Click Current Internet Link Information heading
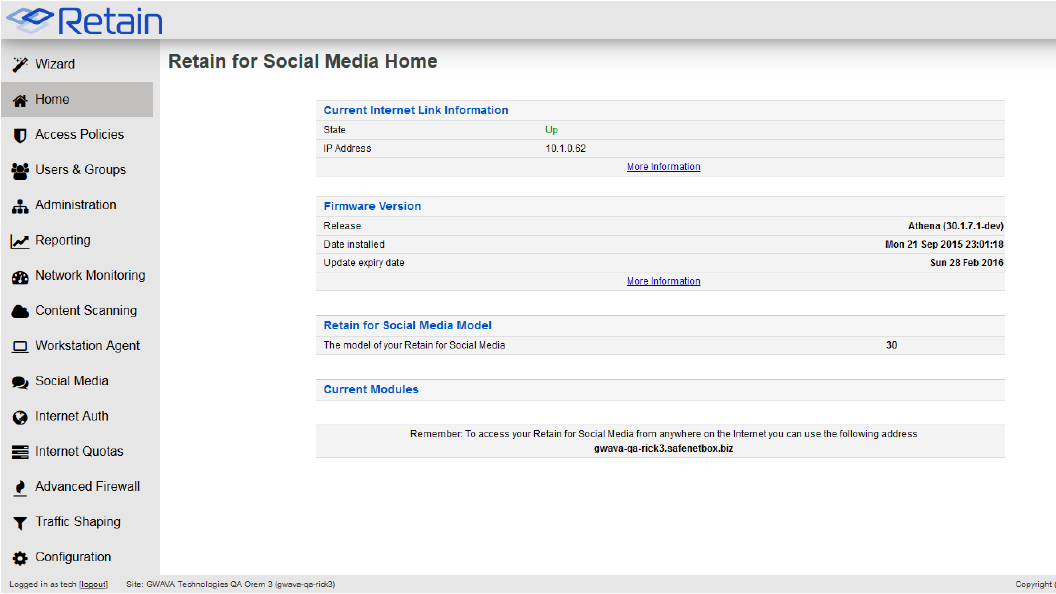Image resolution: width=1056 pixels, height=594 pixels. point(416,110)
